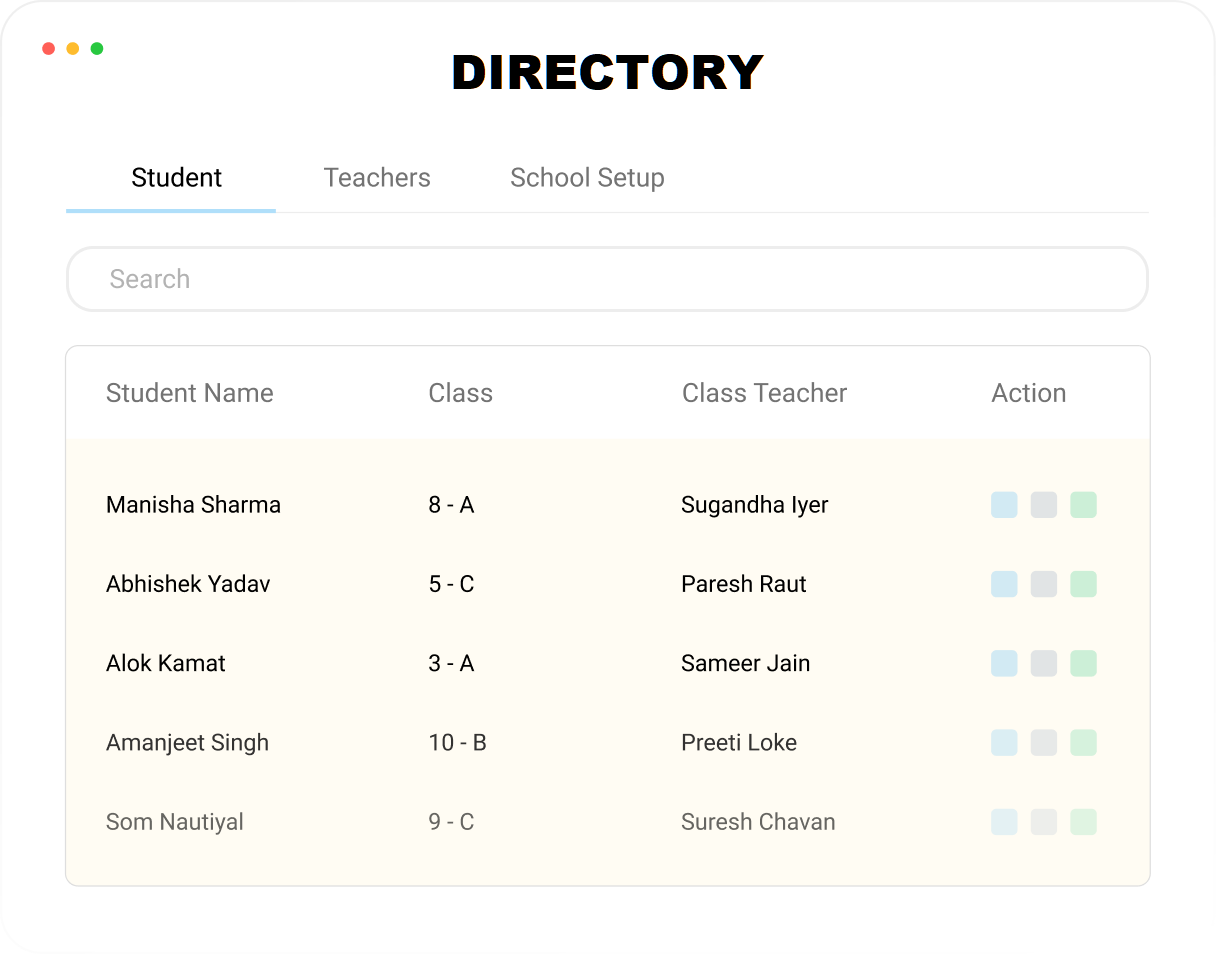Click the Class column header

click(460, 393)
